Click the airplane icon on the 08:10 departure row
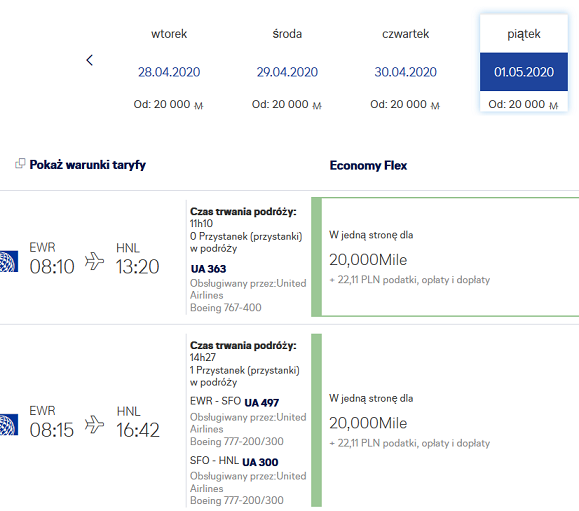579x511 pixels. click(x=95, y=261)
